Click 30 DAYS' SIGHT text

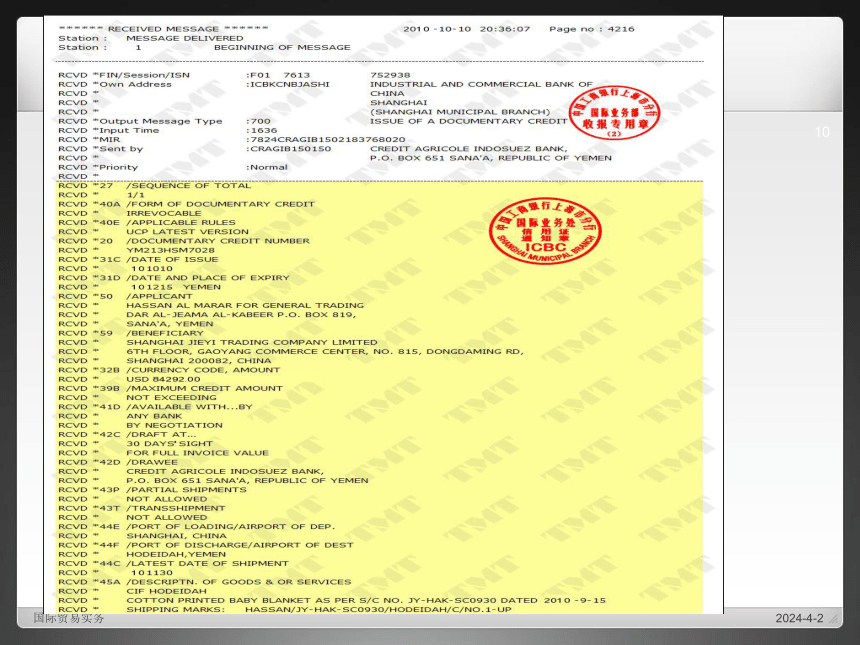169,444
